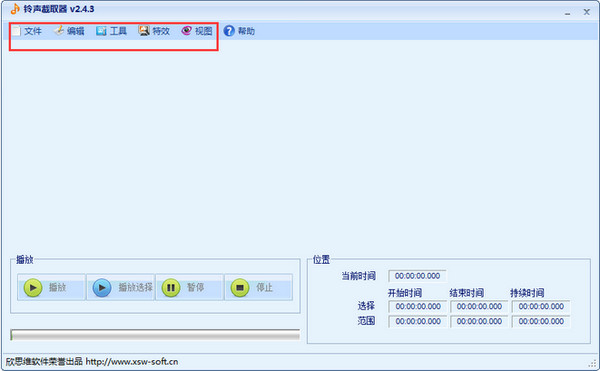
Task: Open the 帮助 (Help) menu
Action: [x=239, y=31]
